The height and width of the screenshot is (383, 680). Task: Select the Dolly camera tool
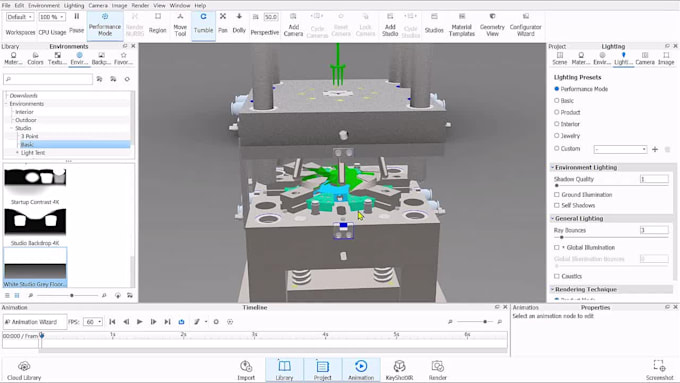[239, 23]
